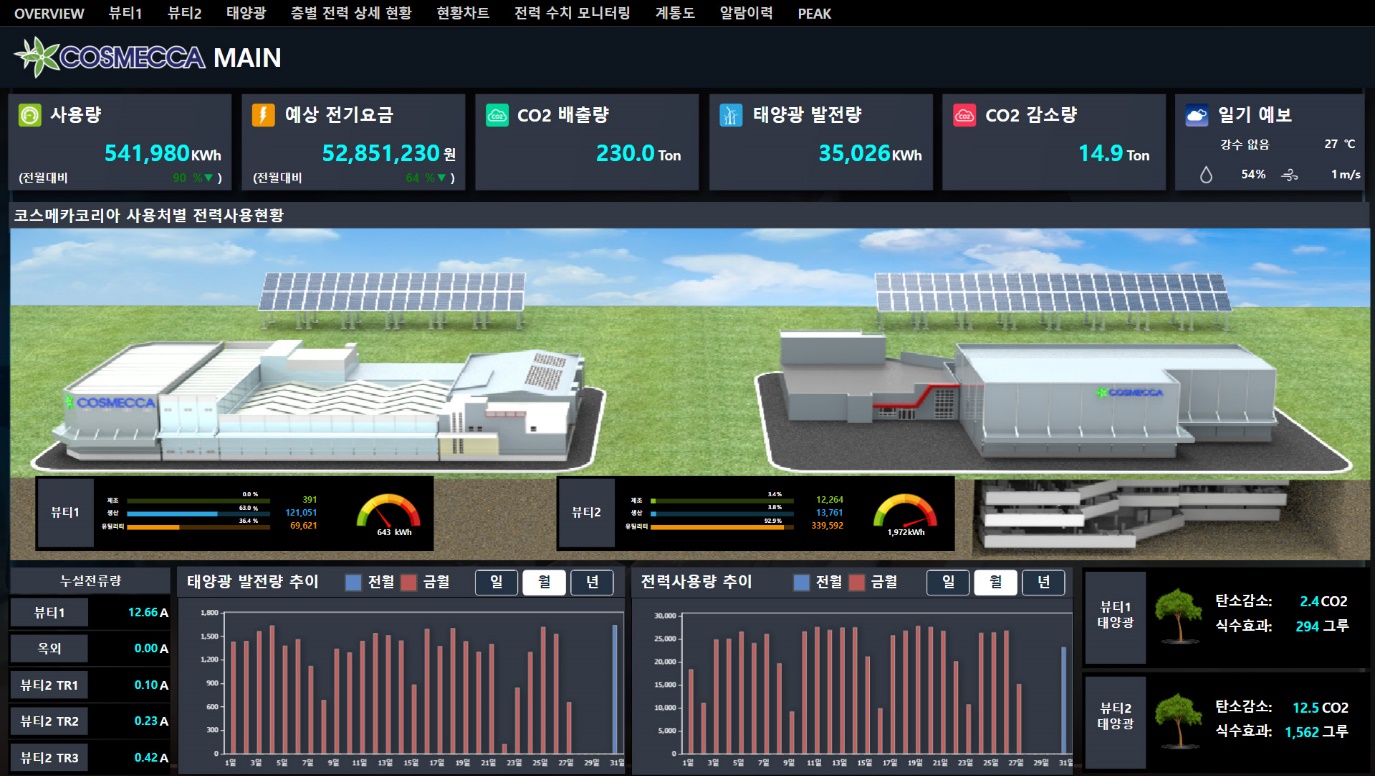Click the blue 태양광 발전량 icon

pos(731,115)
